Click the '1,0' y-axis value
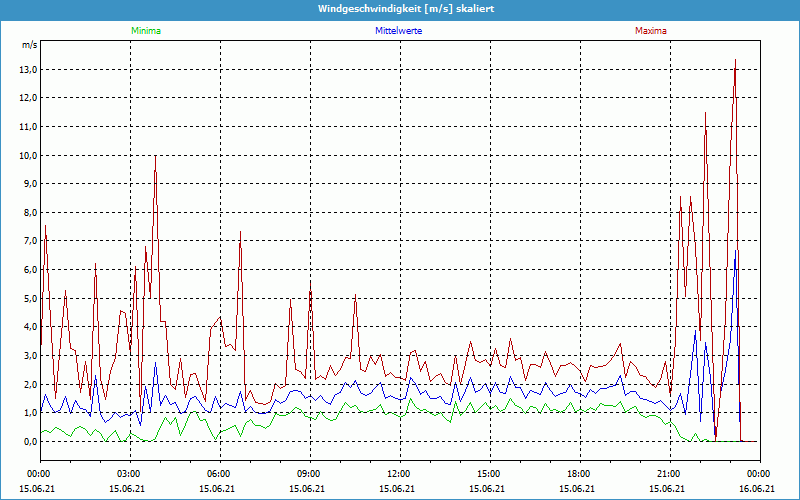The image size is (800, 500). (x=31, y=413)
